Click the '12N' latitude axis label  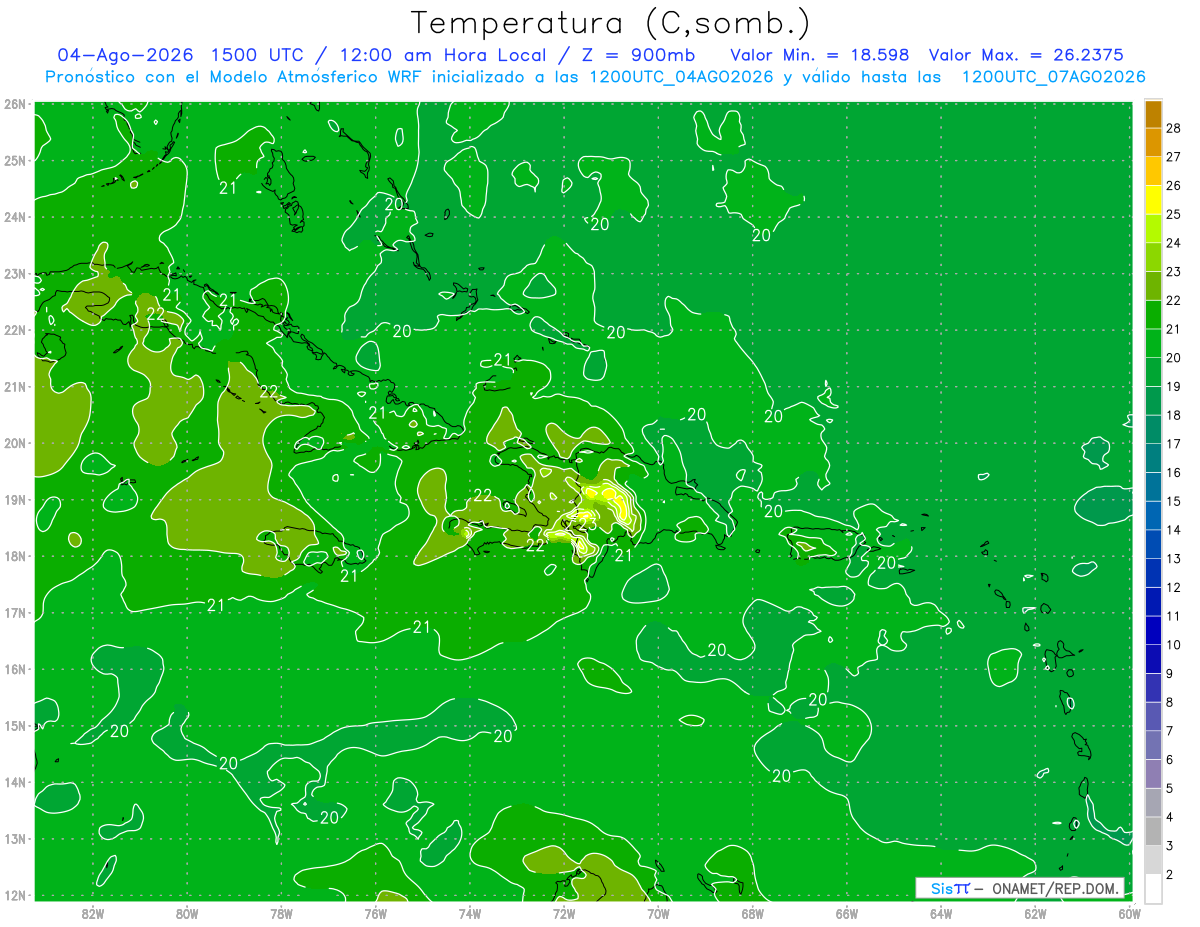click(x=15, y=895)
